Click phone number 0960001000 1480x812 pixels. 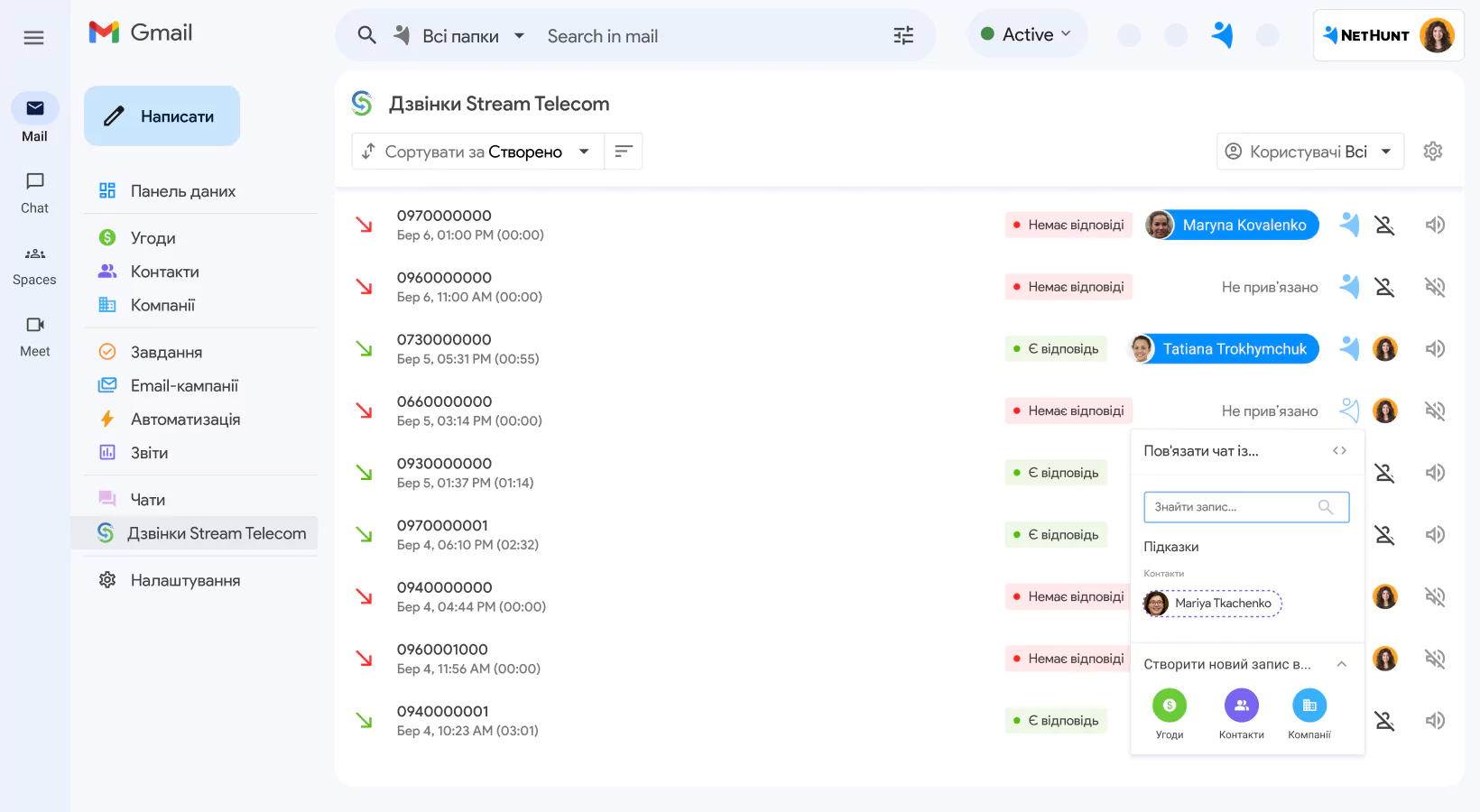pos(442,650)
